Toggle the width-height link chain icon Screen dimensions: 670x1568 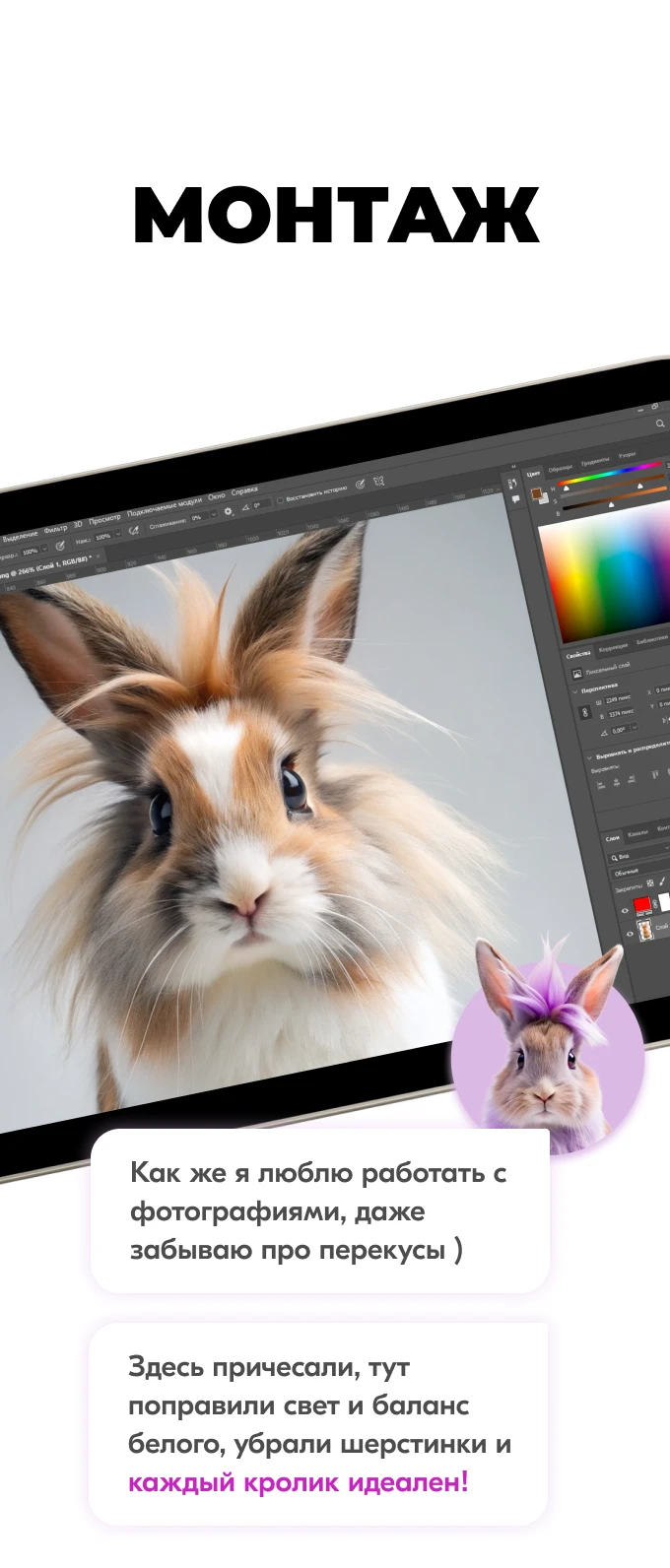tap(585, 712)
